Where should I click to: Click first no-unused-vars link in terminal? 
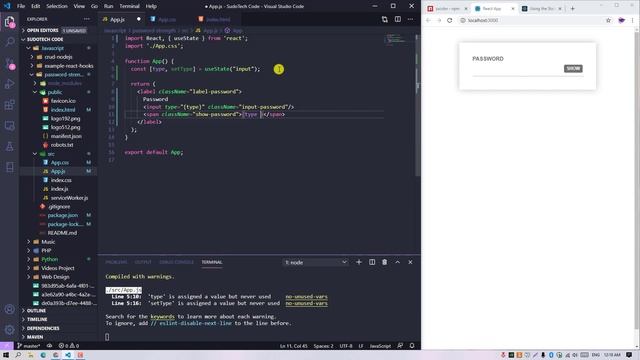[307, 297]
